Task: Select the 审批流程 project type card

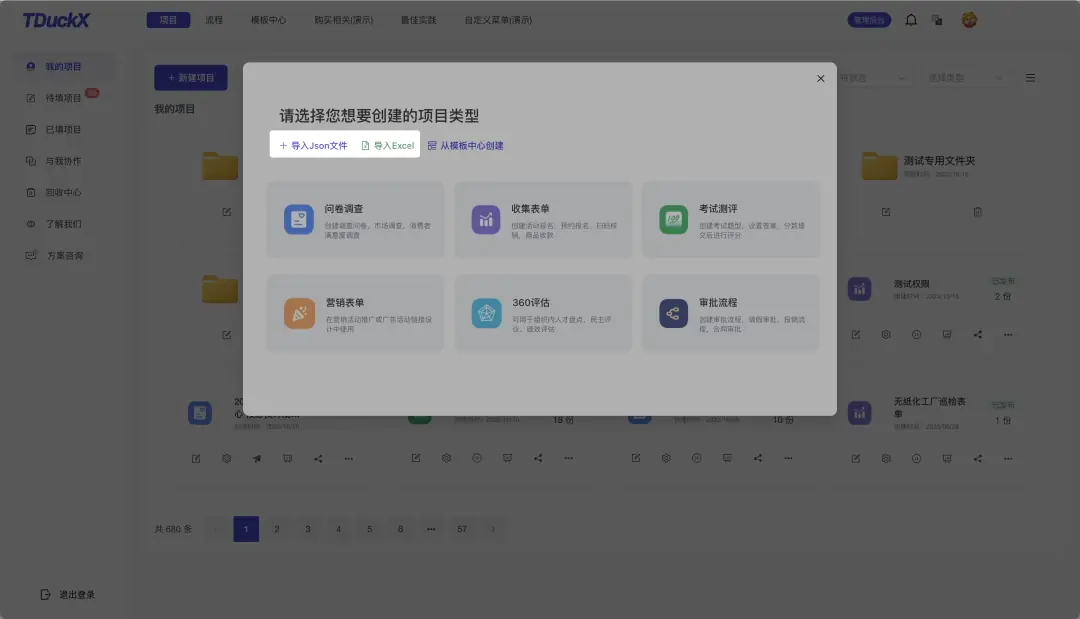Action: [x=731, y=313]
